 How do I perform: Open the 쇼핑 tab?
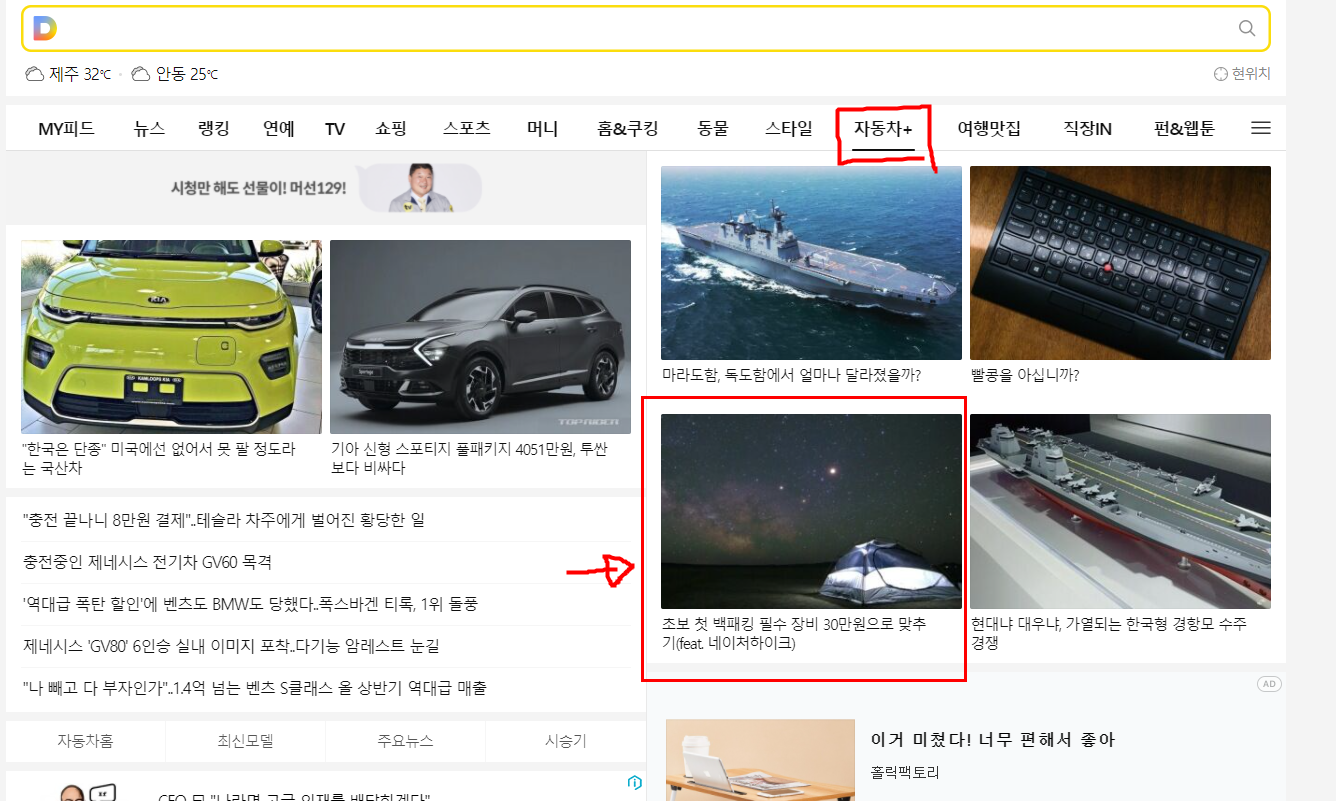coord(391,128)
